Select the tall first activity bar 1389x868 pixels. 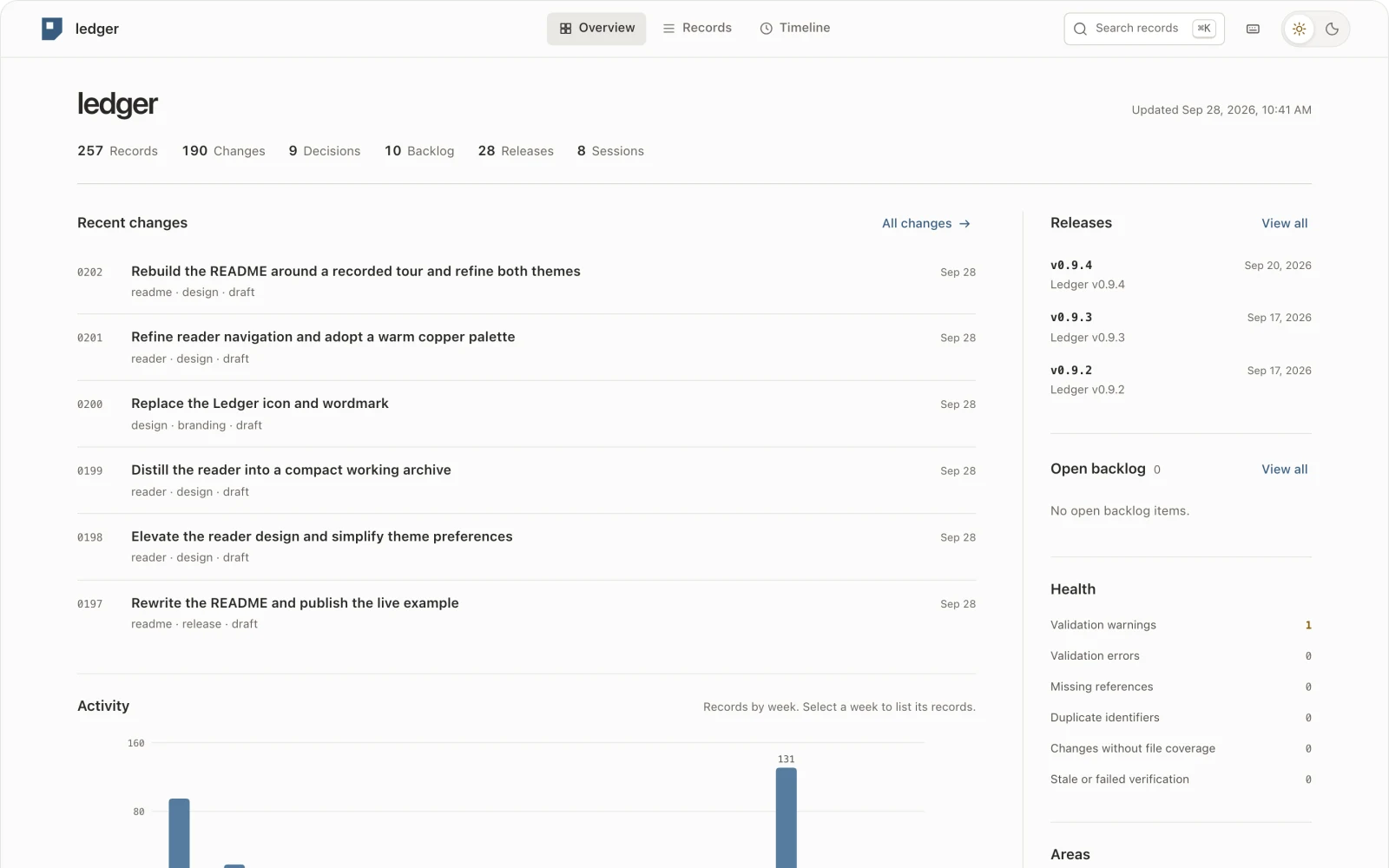click(x=179, y=833)
